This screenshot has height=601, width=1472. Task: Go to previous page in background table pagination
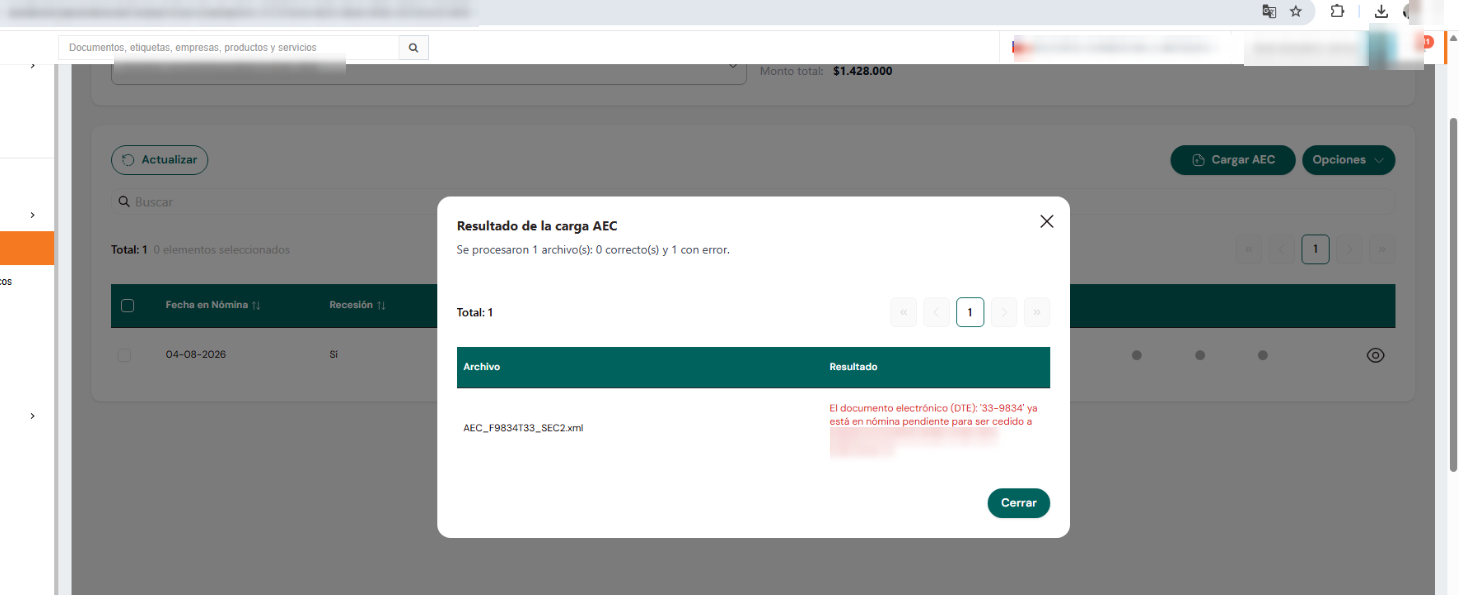[1281, 249]
